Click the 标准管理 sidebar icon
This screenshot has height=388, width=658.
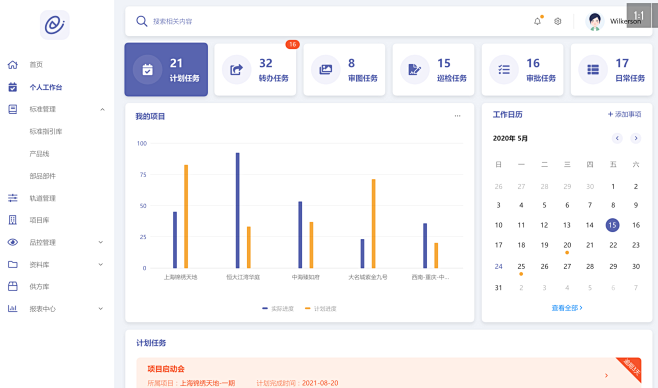13,109
